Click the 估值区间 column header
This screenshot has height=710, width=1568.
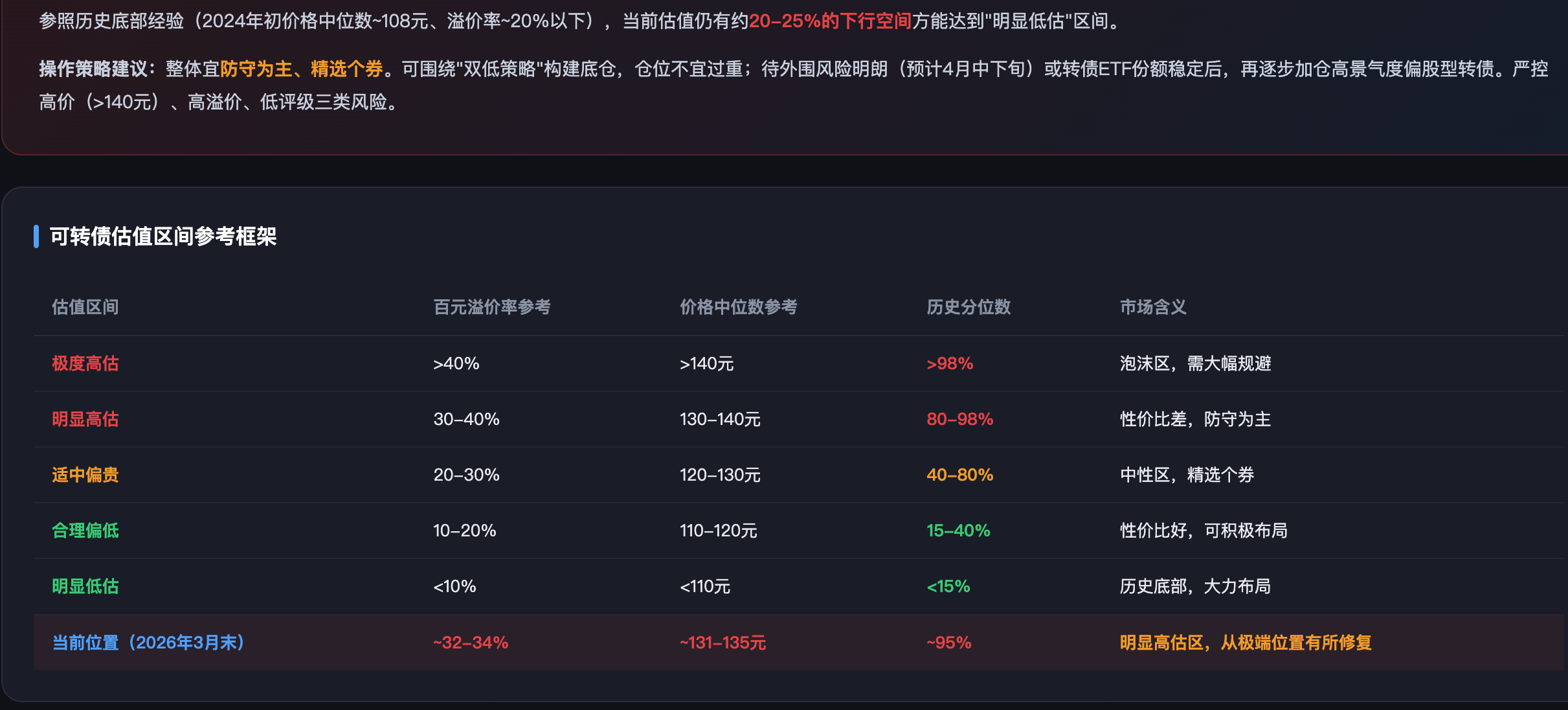85,306
